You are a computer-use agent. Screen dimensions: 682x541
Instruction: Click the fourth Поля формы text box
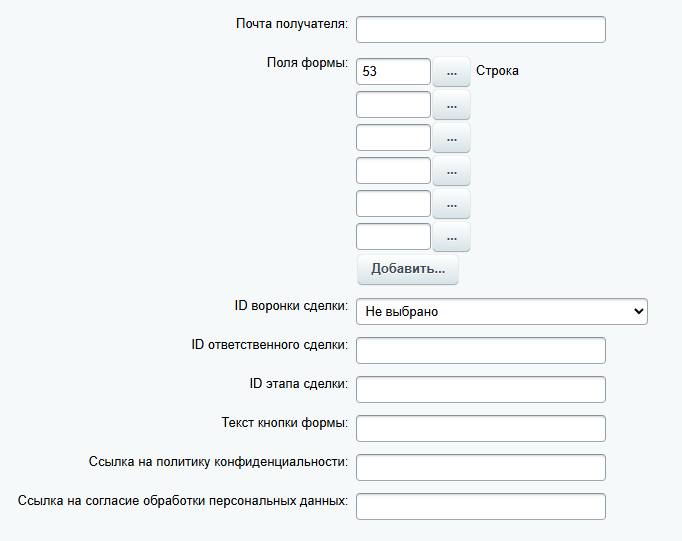393,171
